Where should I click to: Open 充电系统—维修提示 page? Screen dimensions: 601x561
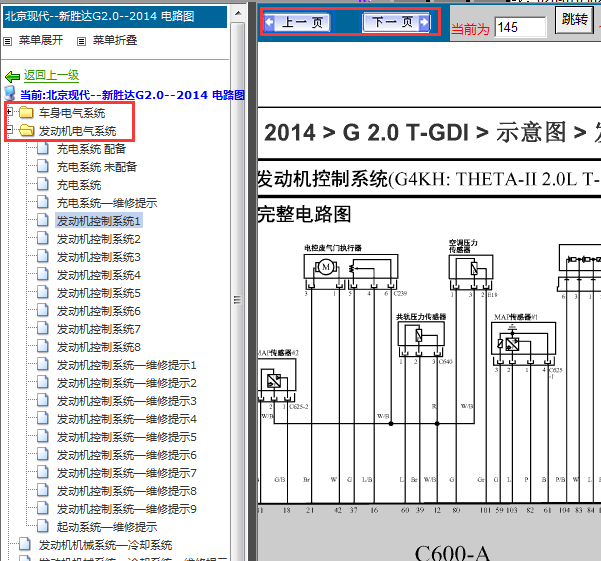coord(107,203)
